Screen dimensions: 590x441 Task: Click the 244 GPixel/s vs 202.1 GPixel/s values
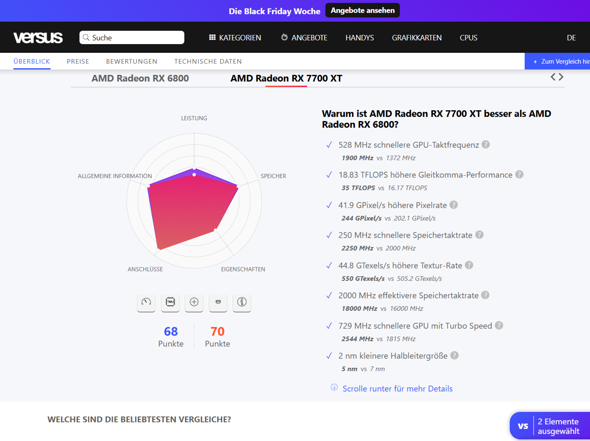click(x=389, y=218)
